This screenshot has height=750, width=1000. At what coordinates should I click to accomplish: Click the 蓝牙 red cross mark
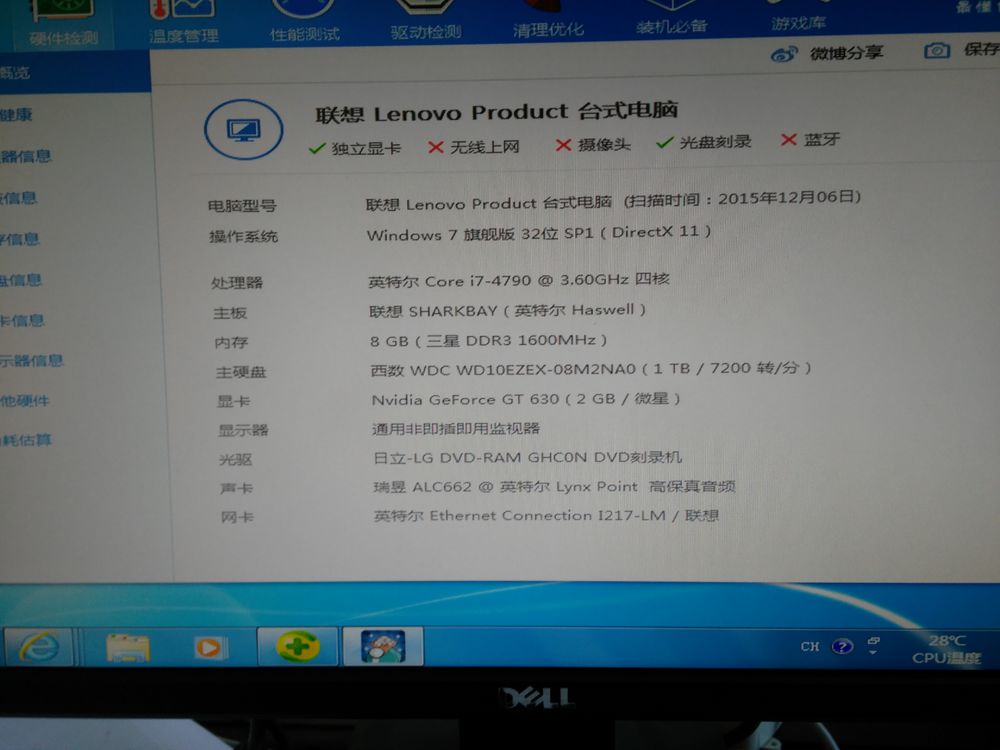click(x=788, y=140)
